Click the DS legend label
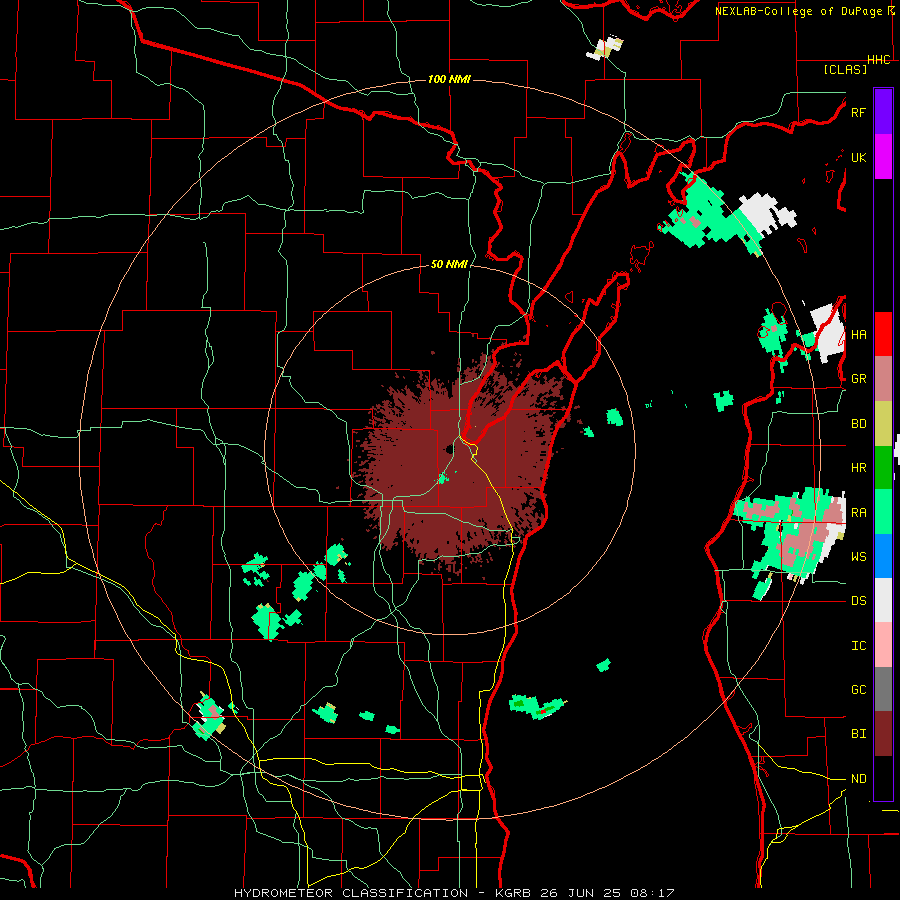 click(x=858, y=600)
